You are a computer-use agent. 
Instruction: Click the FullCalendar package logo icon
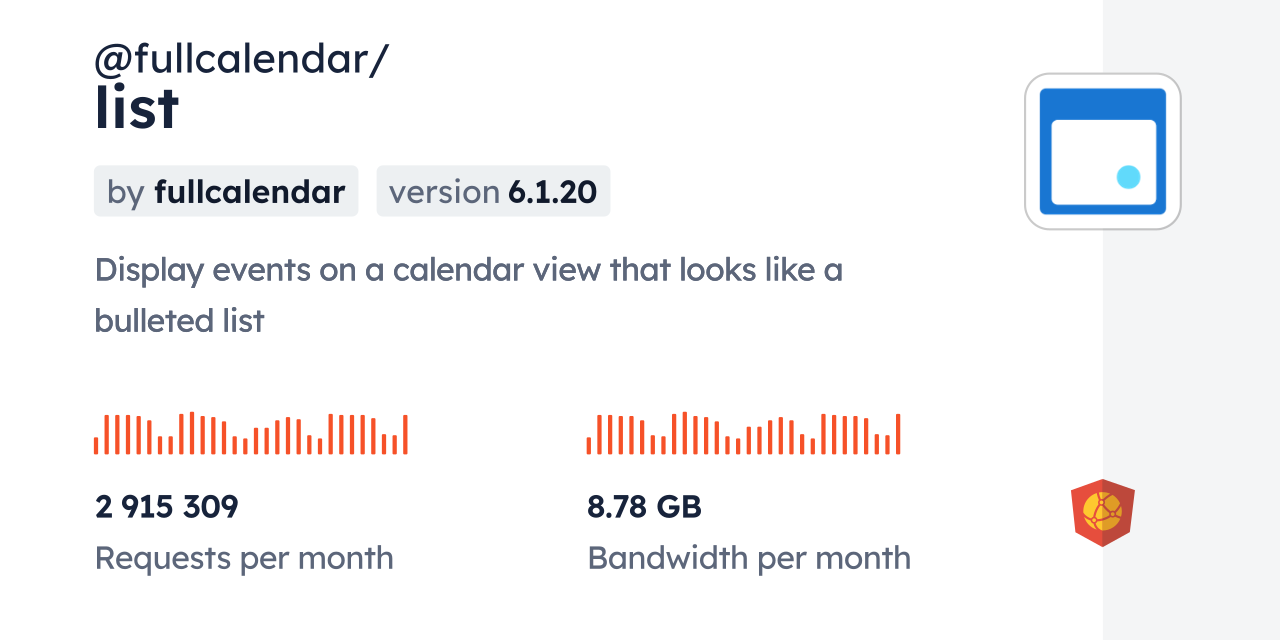coord(1102,151)
